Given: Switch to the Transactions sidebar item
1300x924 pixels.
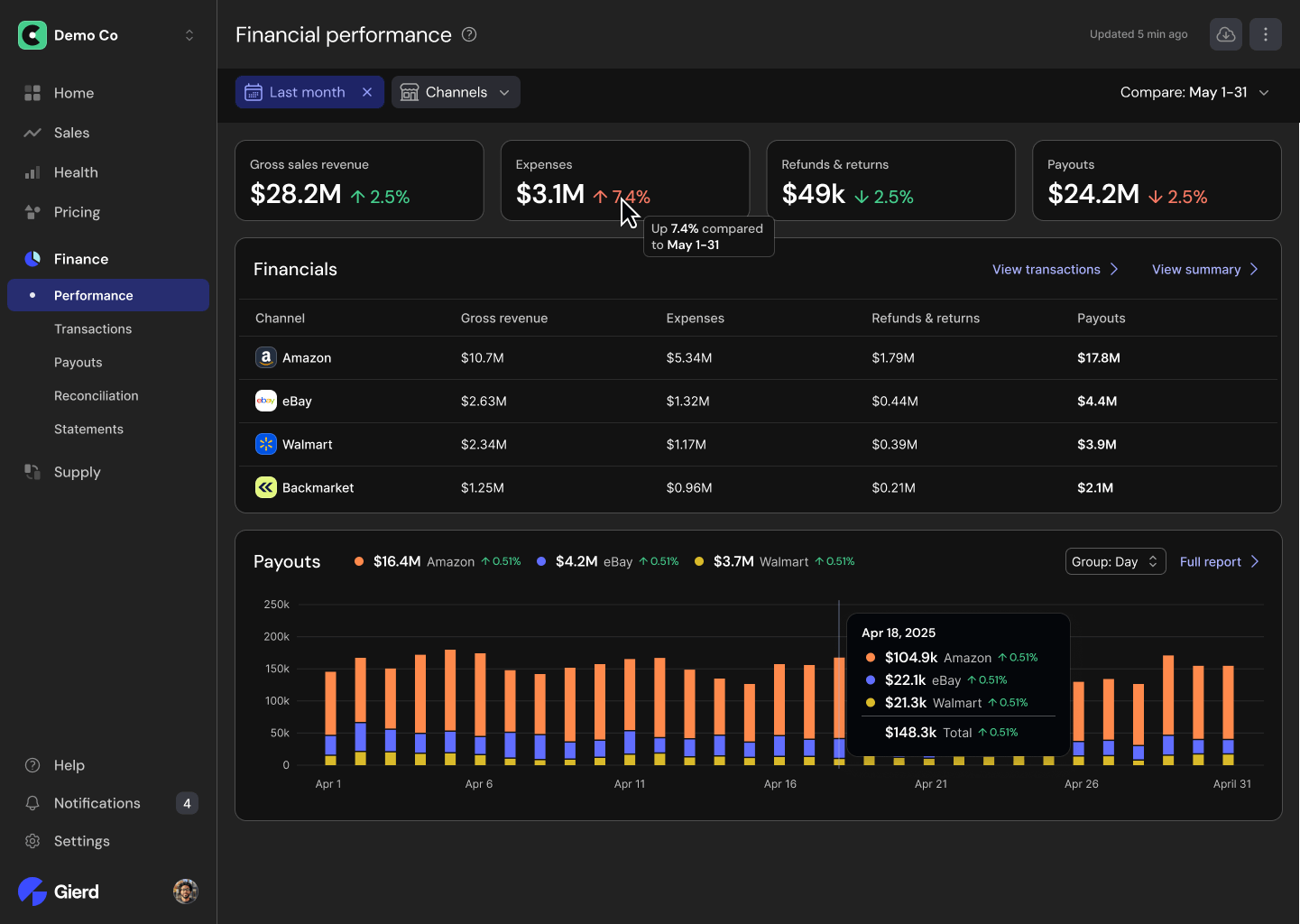Looking at the screenshot, I should (x=93, y=328).
